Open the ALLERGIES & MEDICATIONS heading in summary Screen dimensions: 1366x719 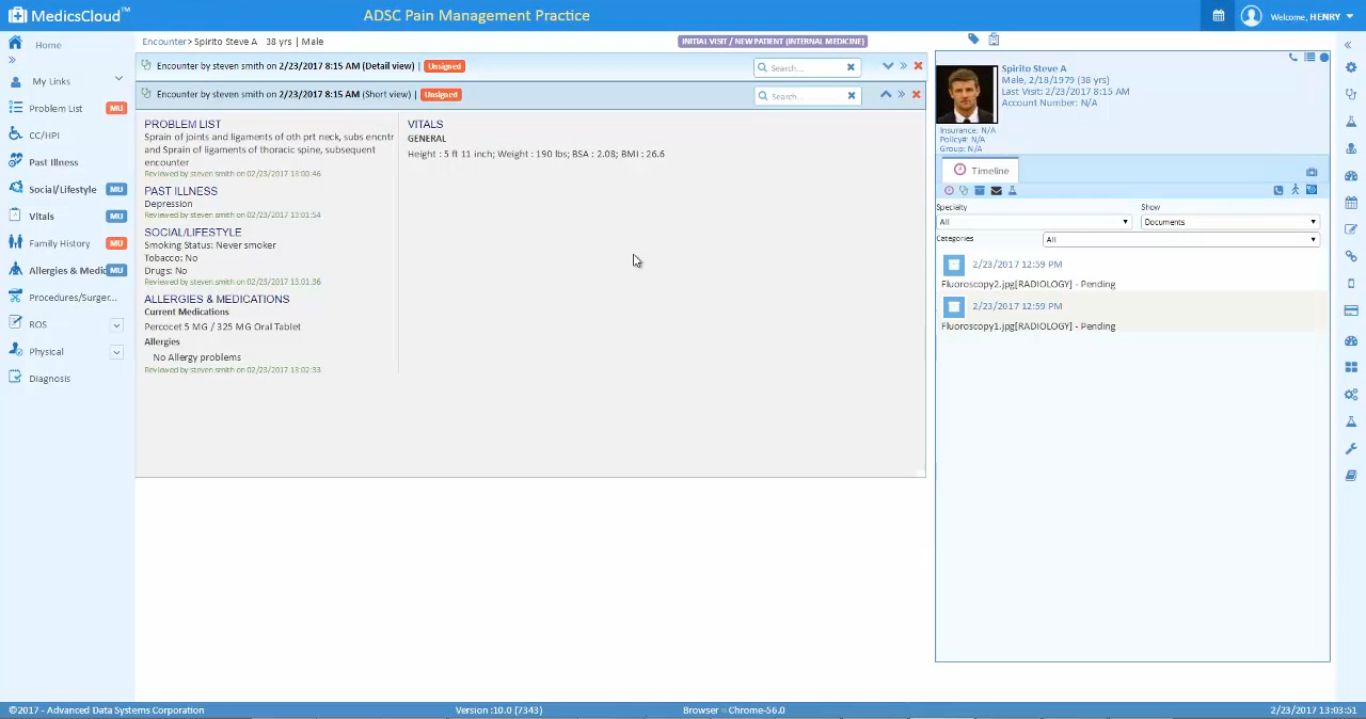pos(217,299)
